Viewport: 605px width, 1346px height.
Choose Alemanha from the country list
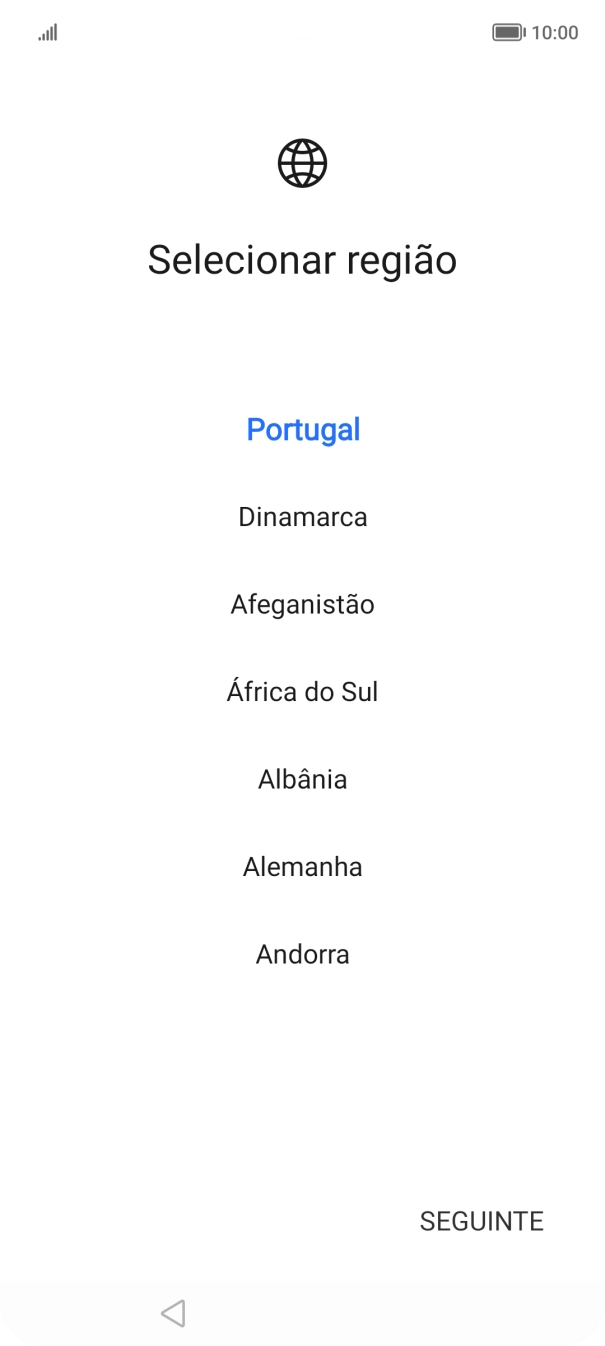pyautogui.click(x=302, y=866)
